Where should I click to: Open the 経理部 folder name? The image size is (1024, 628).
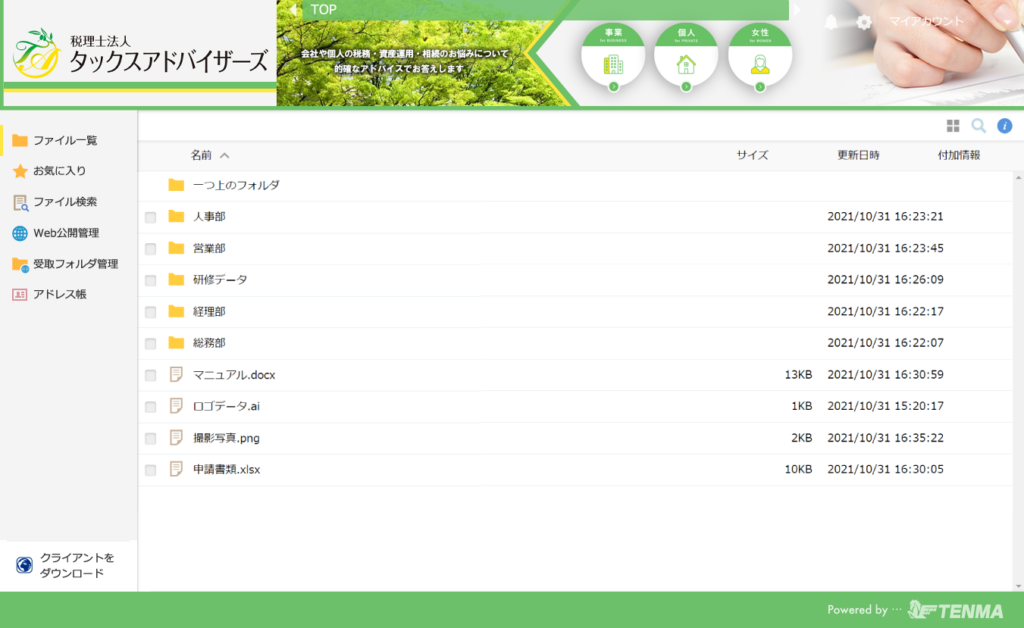coord(209,311)
